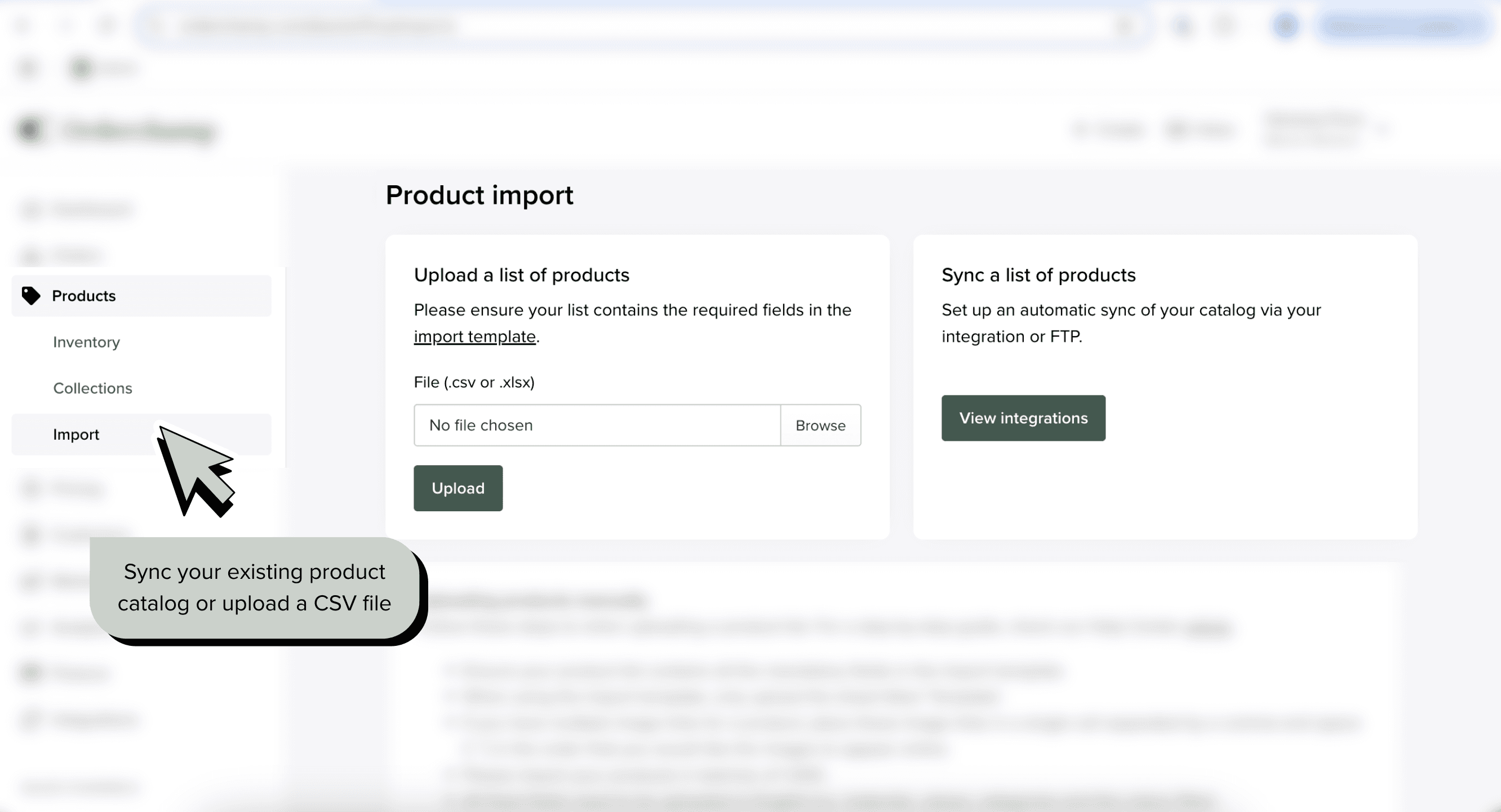Click the Upload button
The height and width of the screenshot is (812, 1501).
click(x=458, y=488)
